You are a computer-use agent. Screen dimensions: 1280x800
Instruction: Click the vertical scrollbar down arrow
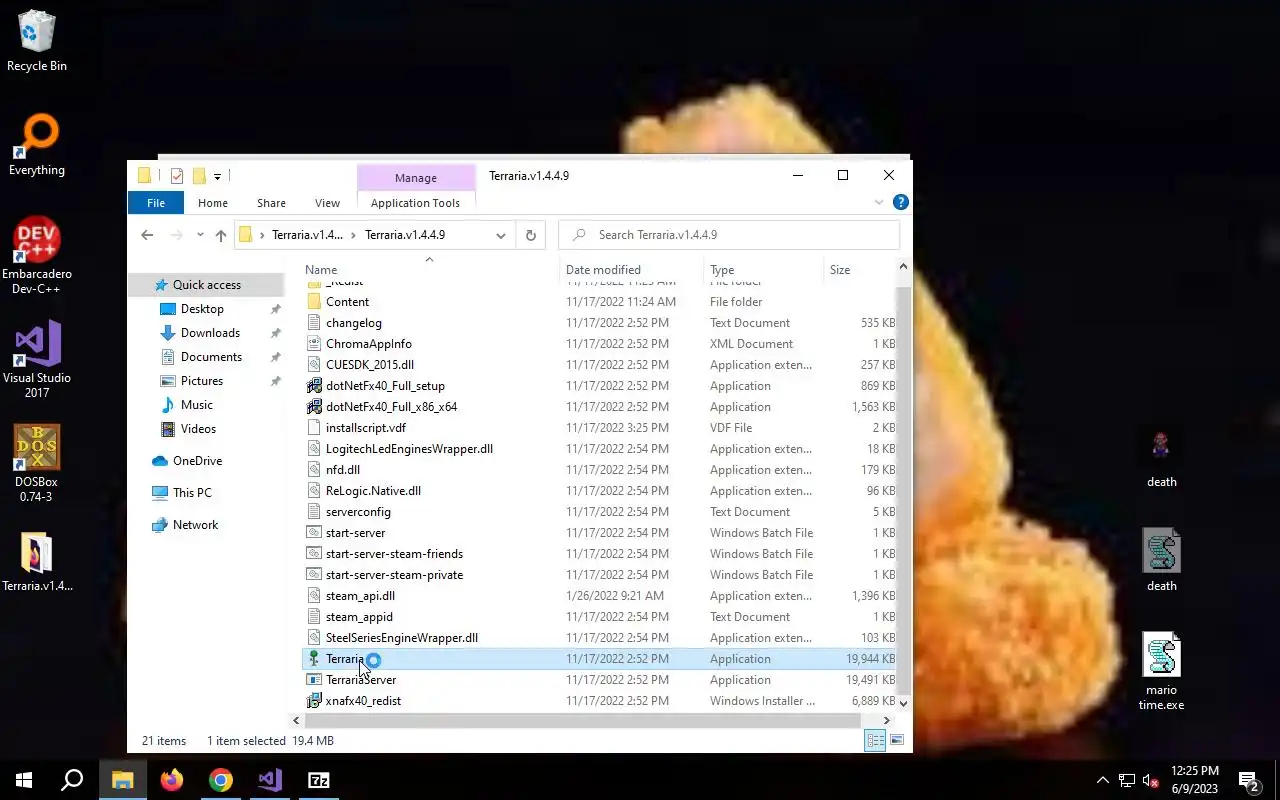(x=904, y=703)
